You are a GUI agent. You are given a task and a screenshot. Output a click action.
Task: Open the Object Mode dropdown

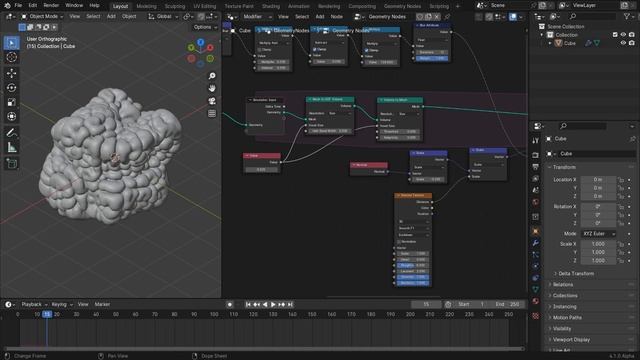coord(42,17)
